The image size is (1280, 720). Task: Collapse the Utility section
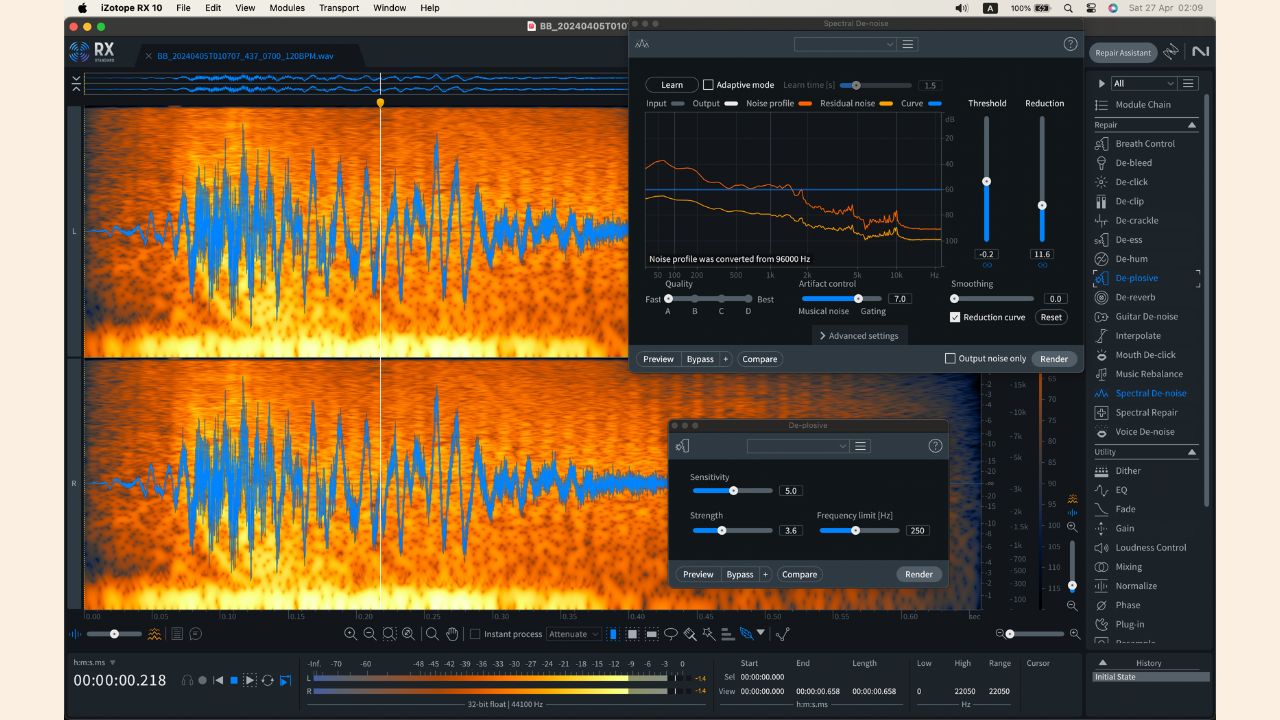pyautogui.click(x=1192, y=452)
